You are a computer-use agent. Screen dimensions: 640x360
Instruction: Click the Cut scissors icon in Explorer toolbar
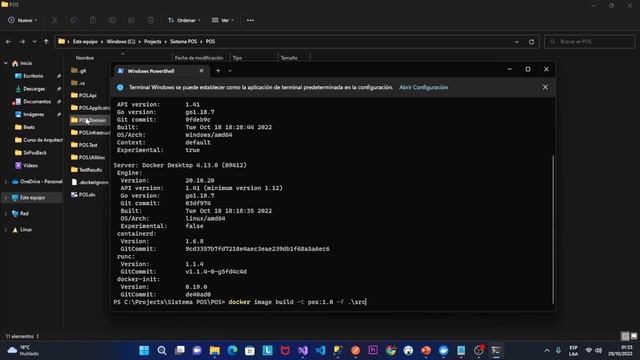(x=54, y=20)
